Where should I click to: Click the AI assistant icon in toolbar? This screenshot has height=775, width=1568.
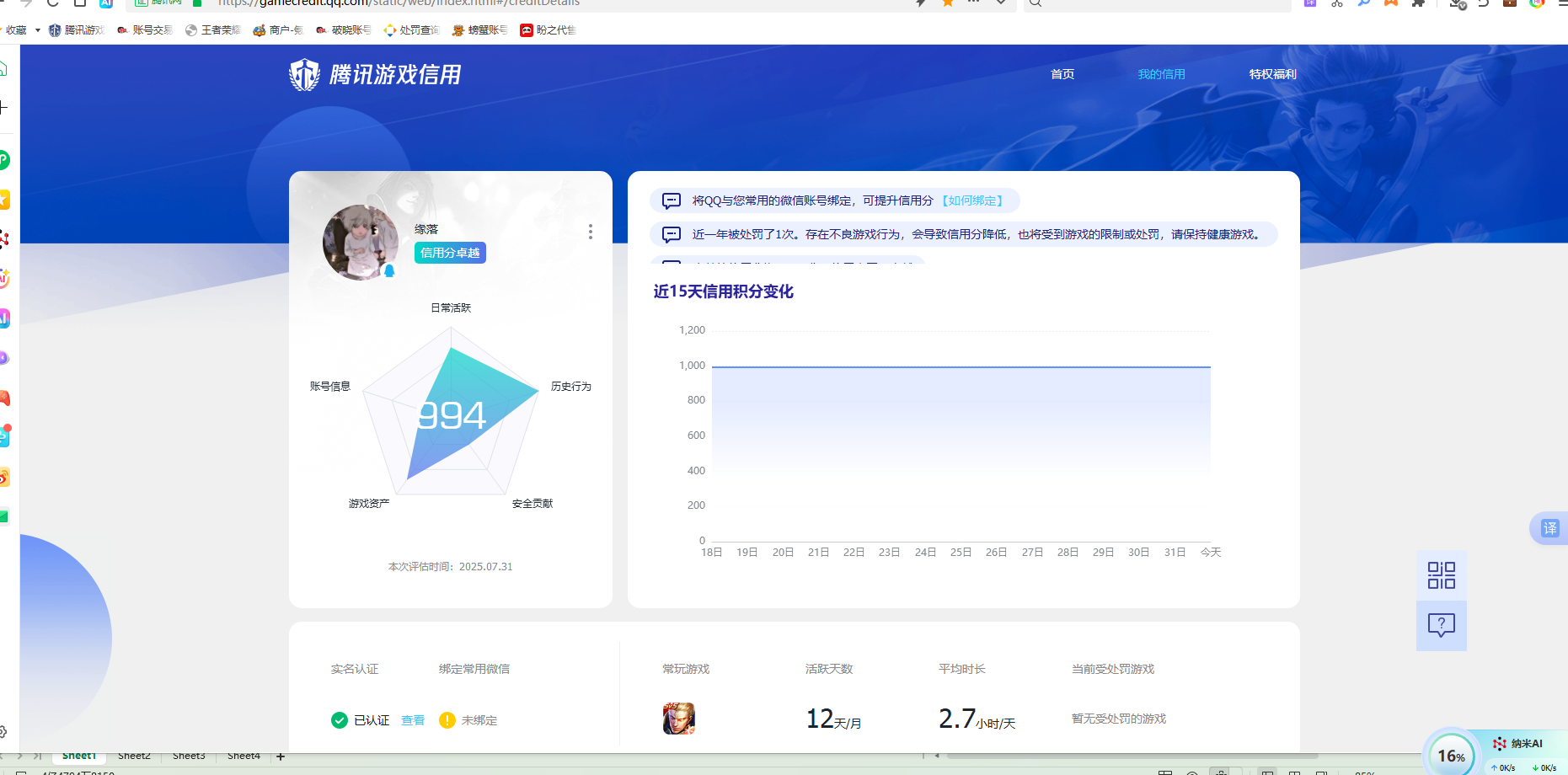pyautogui.click(x=105, y=3)
